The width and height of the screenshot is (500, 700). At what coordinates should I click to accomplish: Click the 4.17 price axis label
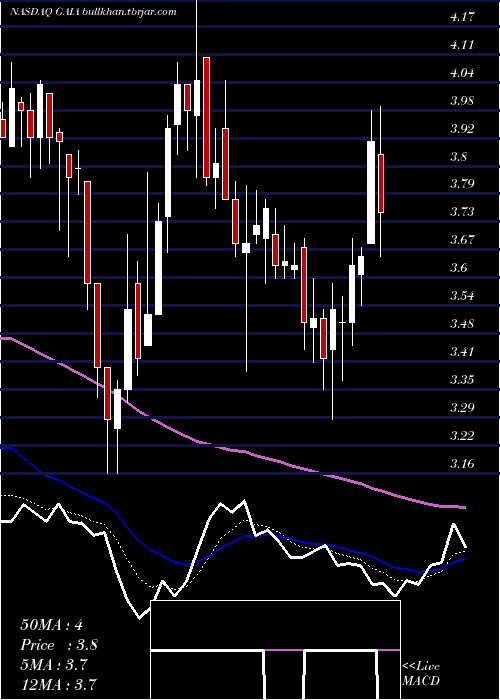pos(462,17)
